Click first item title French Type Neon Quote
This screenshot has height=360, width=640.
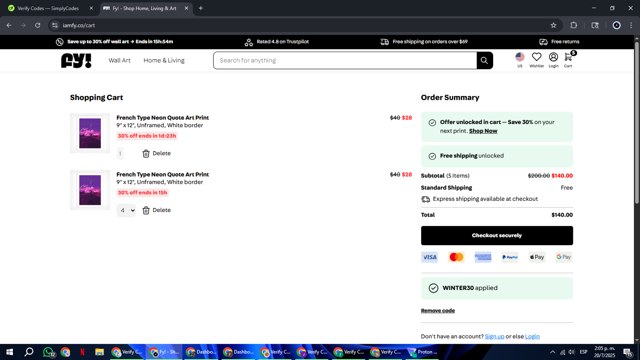coord(162,118)
